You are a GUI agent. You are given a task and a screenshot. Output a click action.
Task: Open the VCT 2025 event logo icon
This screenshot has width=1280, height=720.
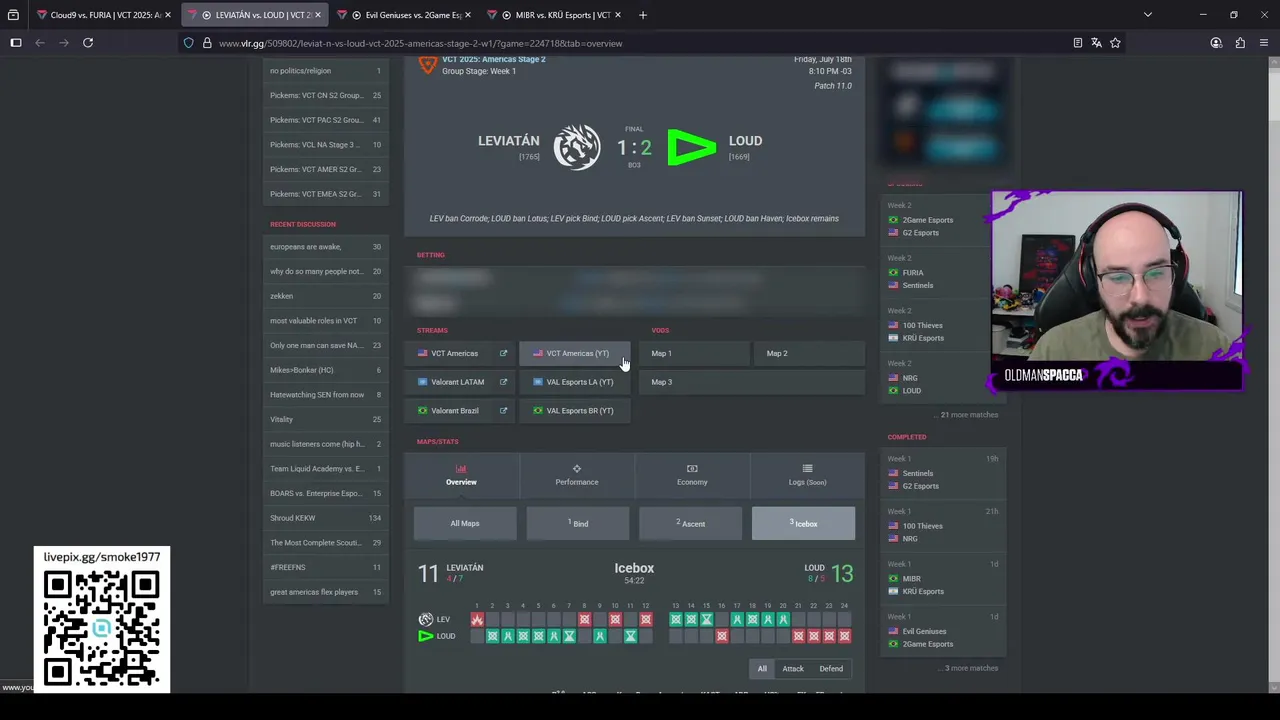tap(427, 64)
